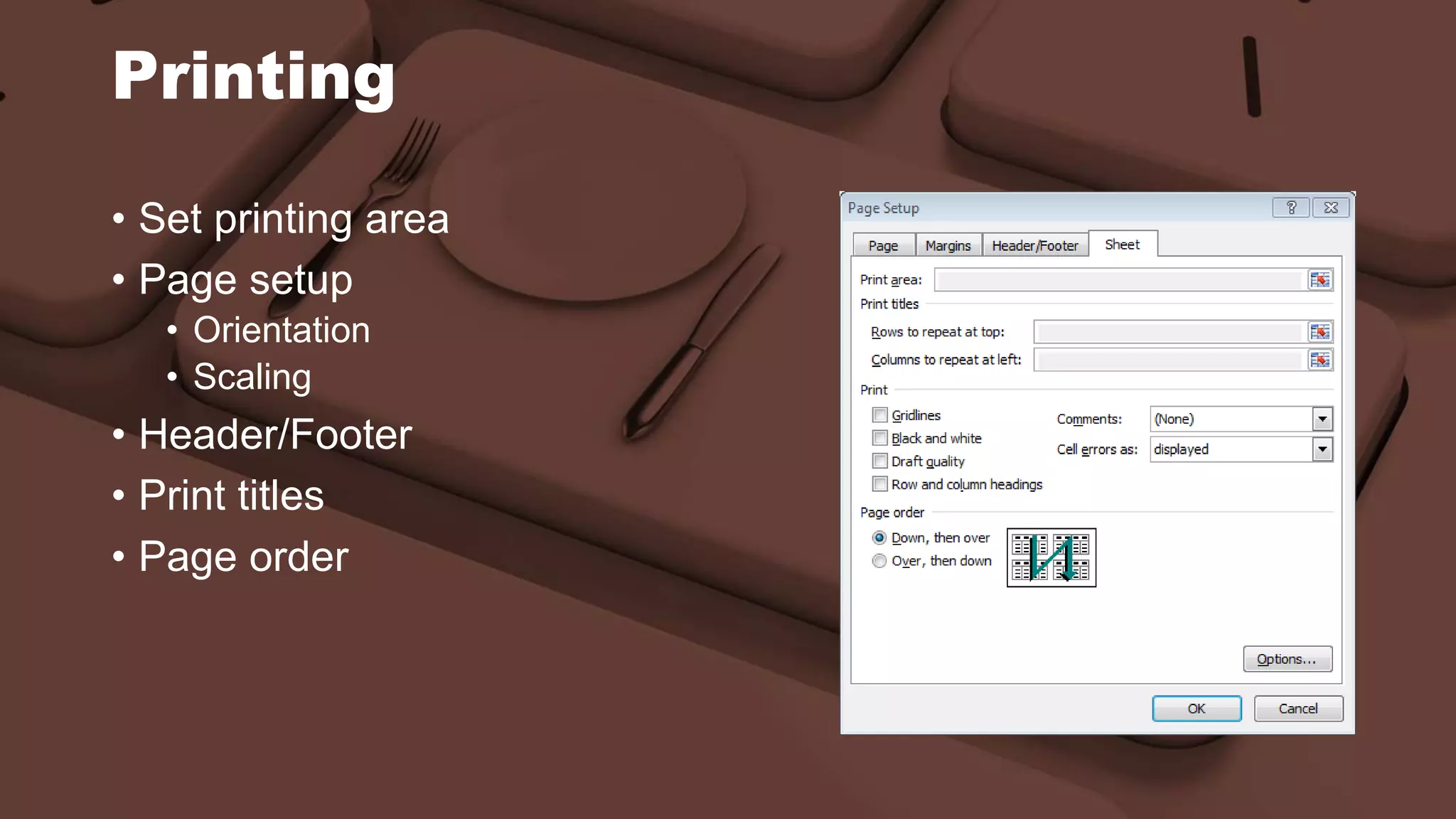Screen dimensions: 1456x819
Task: Go to the Page tab
Action: click(x=883, y=246)
